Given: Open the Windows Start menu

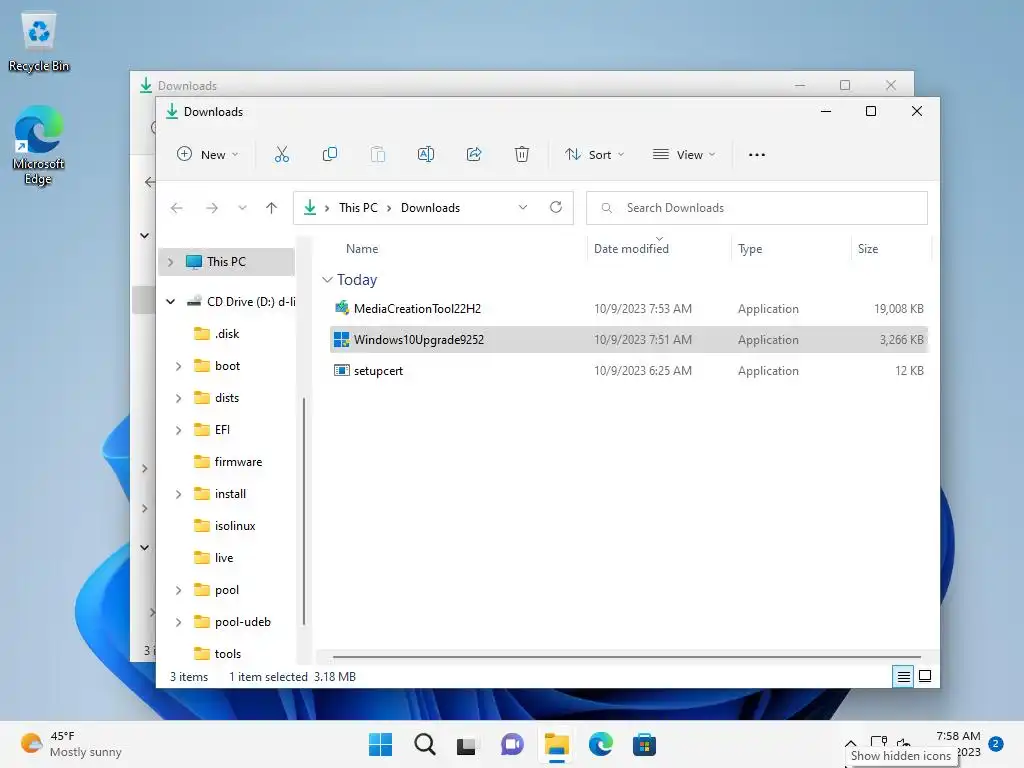Looking at the screenshot, I should (x=380, y=744).
